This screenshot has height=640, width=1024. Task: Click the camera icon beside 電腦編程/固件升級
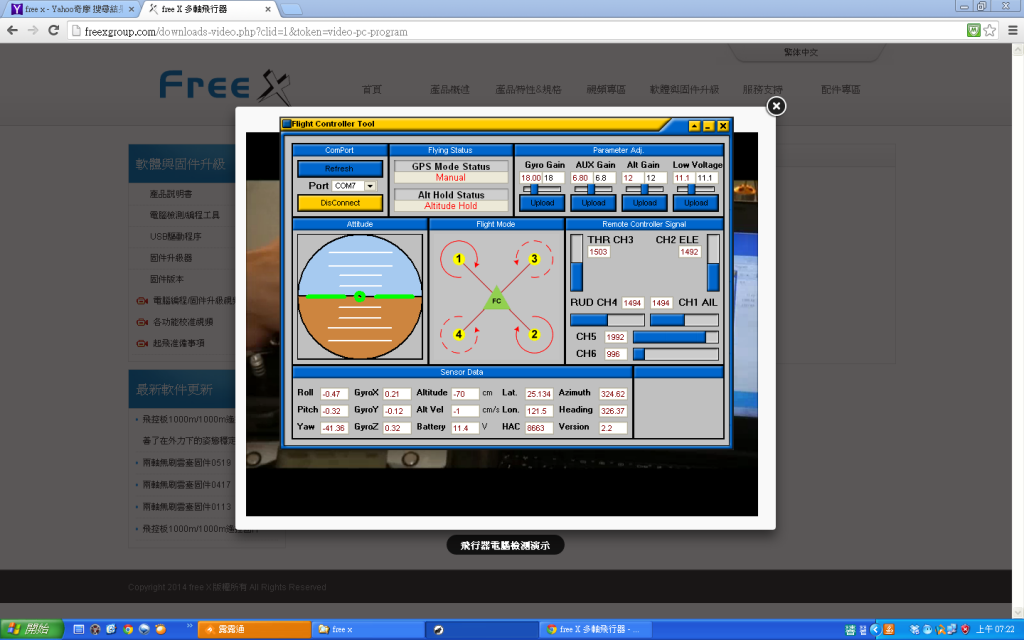(x=142, y=301)
